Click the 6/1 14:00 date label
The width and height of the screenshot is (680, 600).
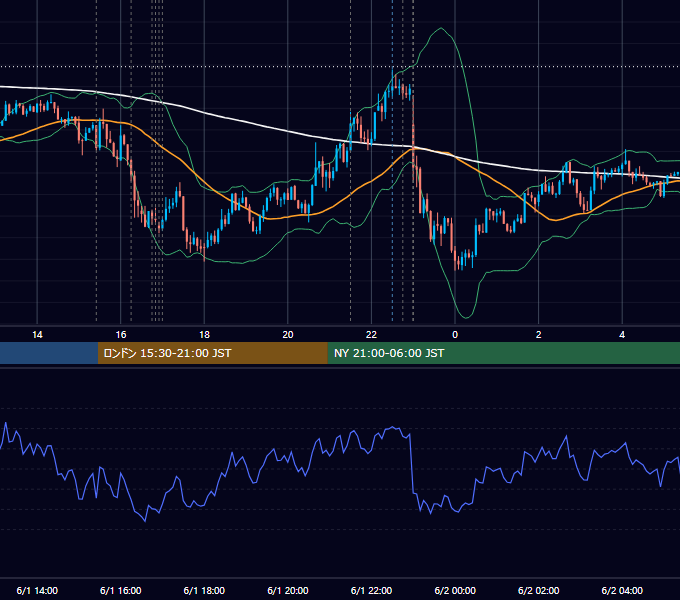pos(37,591)
